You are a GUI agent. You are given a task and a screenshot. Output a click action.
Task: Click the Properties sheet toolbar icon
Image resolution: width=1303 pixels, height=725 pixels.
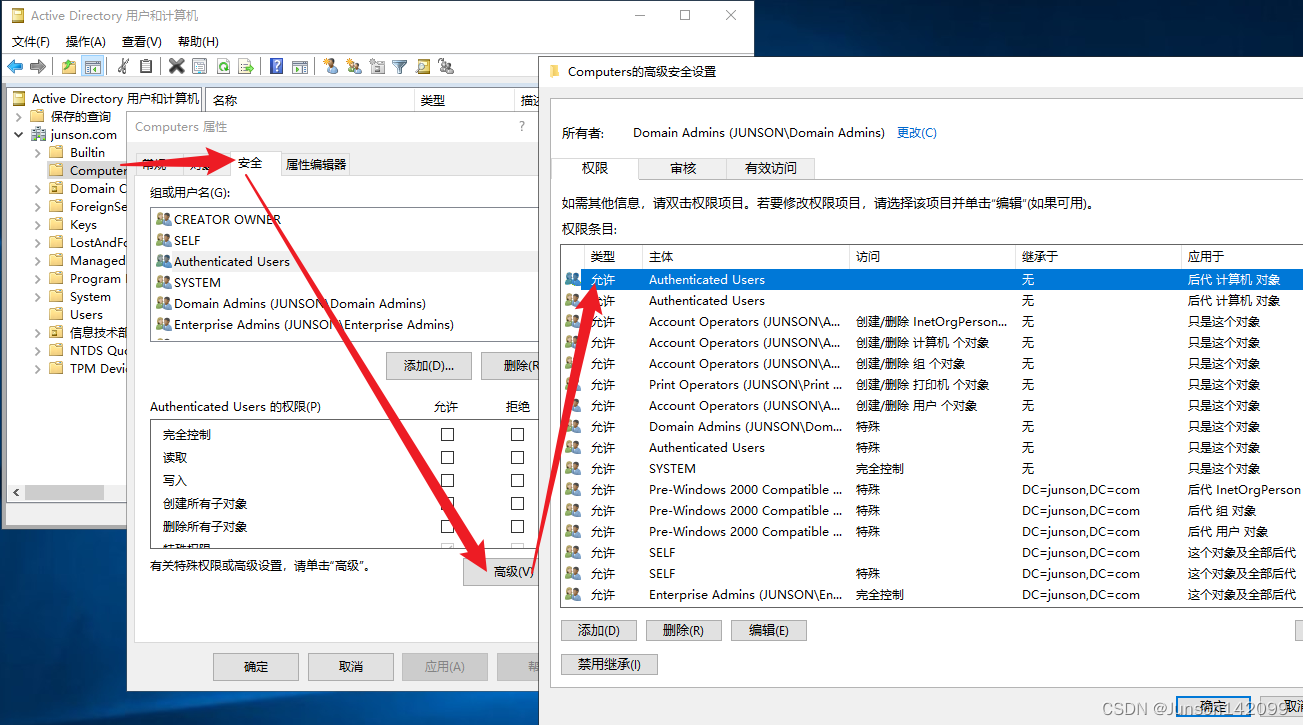click(200, 66)
